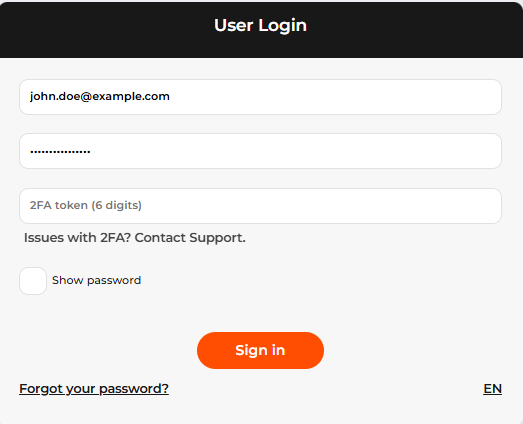Switch language via the EN link

(x=492, y=389)
